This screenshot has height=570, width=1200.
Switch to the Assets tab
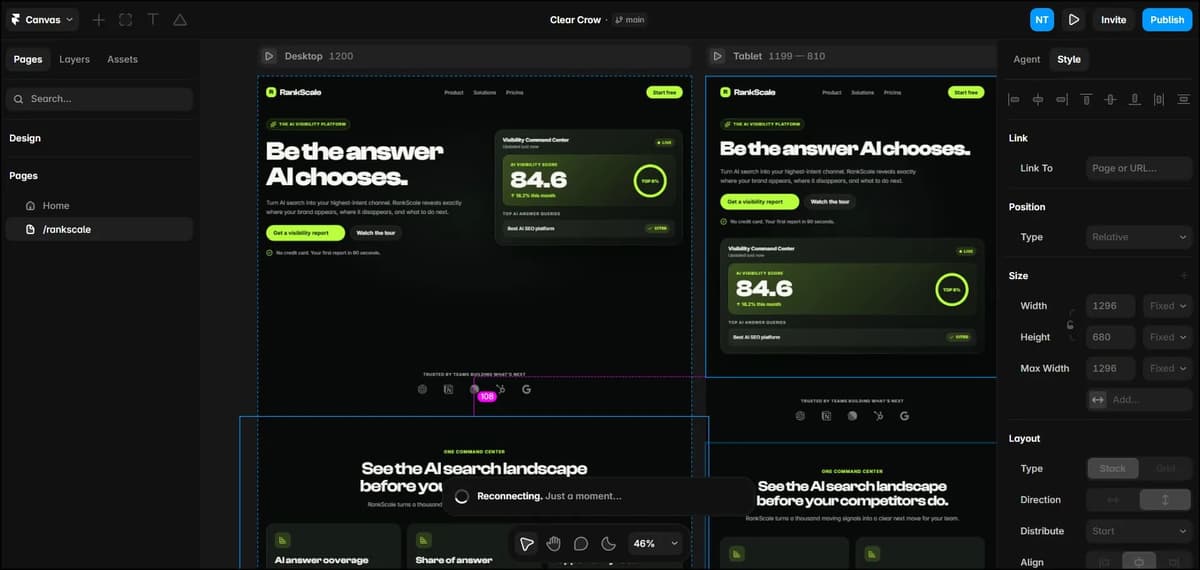[122, 59]
